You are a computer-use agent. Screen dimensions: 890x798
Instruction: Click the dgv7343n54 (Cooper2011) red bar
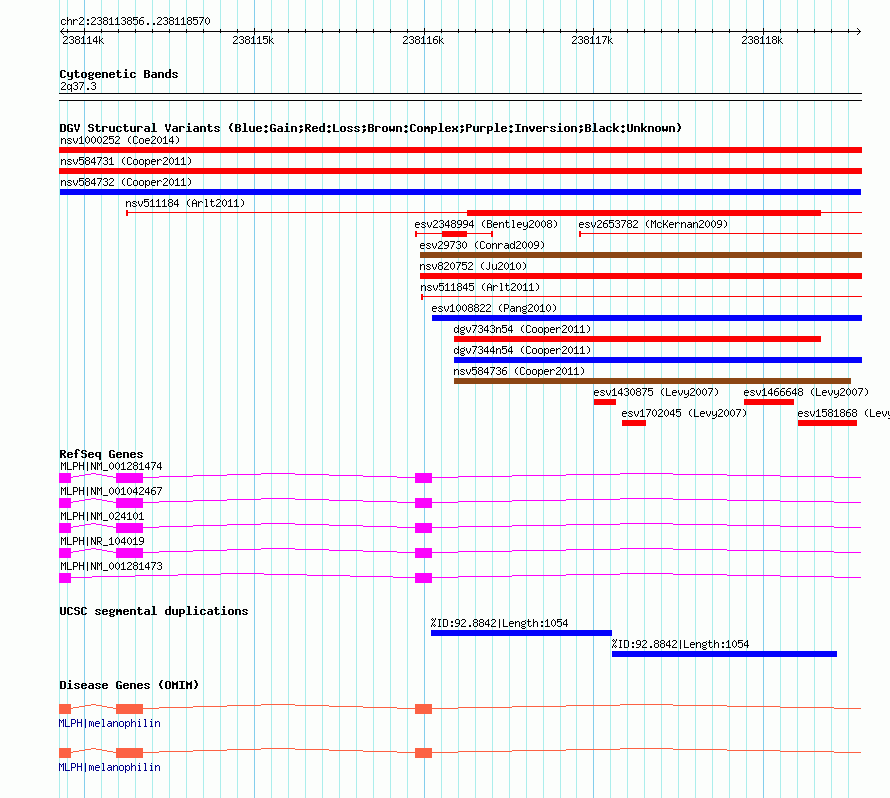click(x=637, y=339)
